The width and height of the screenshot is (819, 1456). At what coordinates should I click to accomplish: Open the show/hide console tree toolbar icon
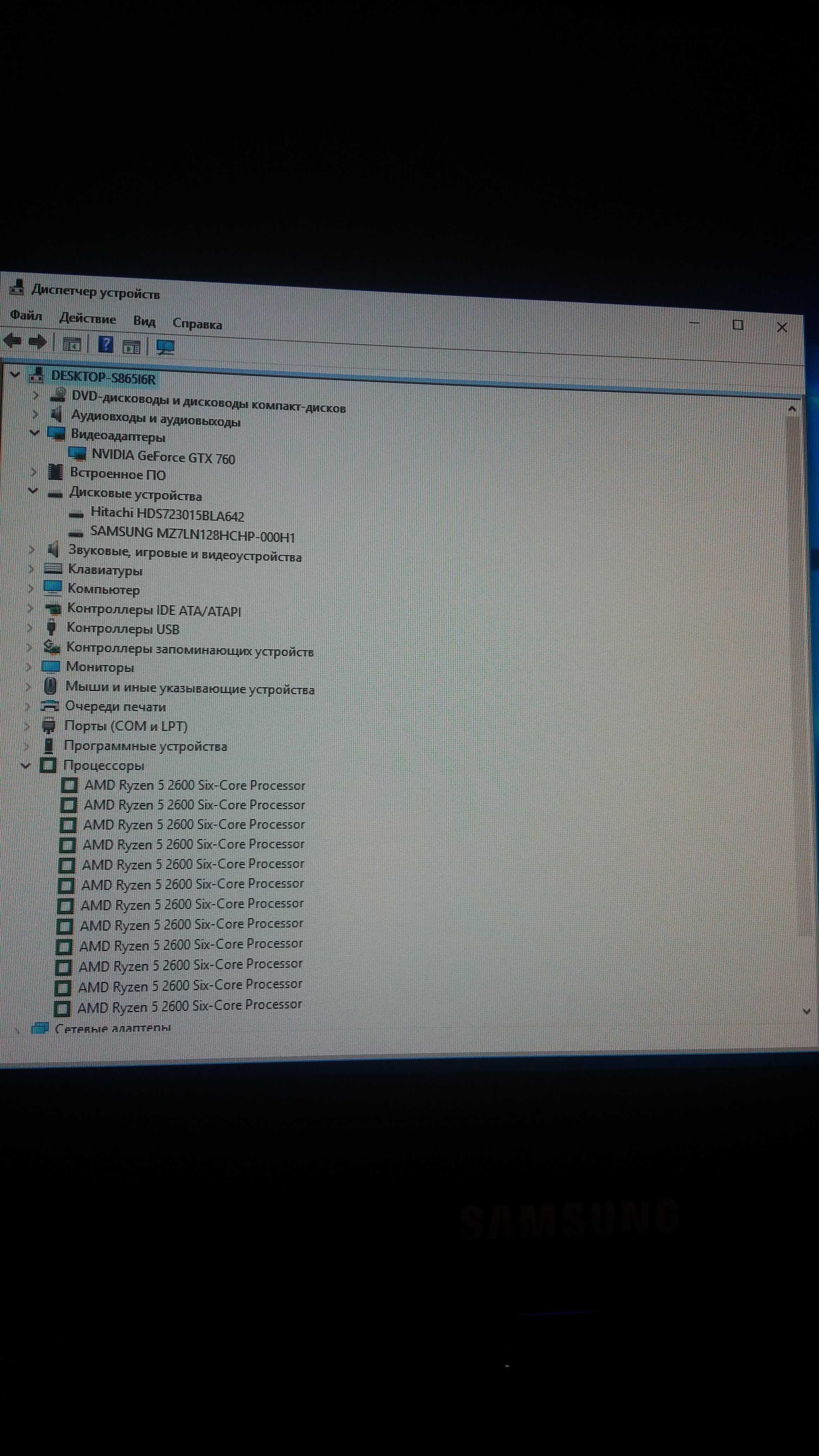click(x=72, y=344)
